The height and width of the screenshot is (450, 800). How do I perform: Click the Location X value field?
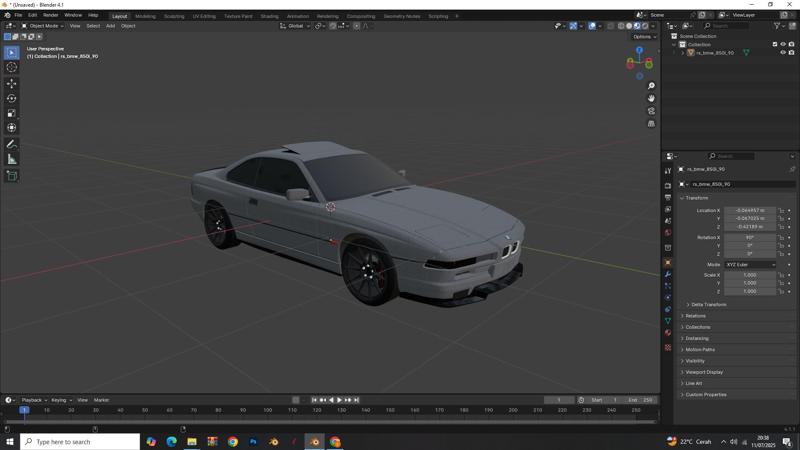750,210
